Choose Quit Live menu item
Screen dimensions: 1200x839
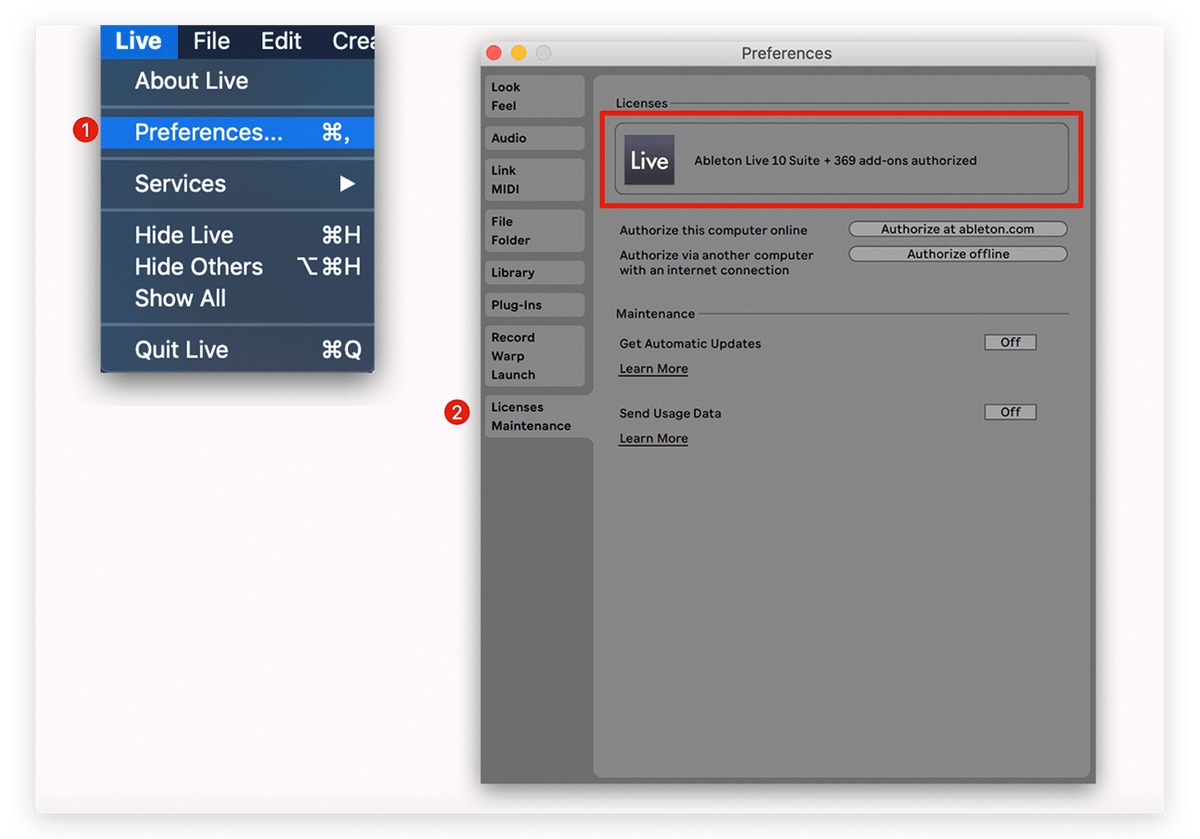coord(237,350)
